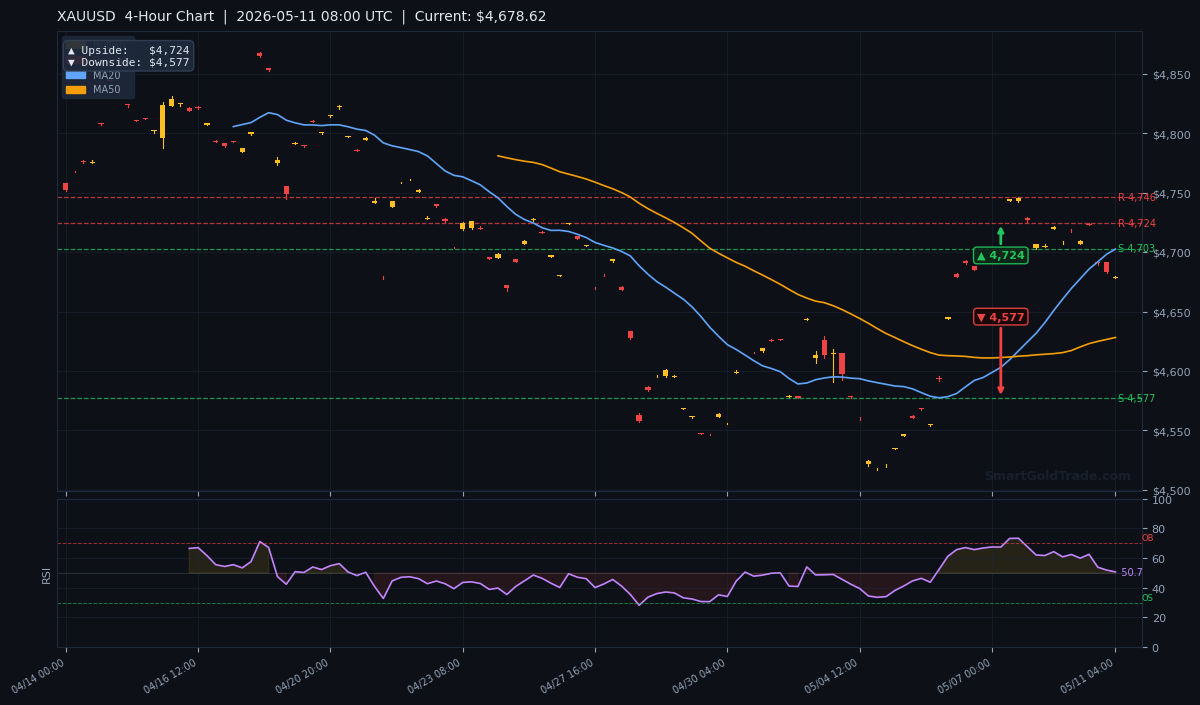Select the MA50 legend label
Image resolution: width=1200 pixels, height=705 pixels.
point(107,90)
